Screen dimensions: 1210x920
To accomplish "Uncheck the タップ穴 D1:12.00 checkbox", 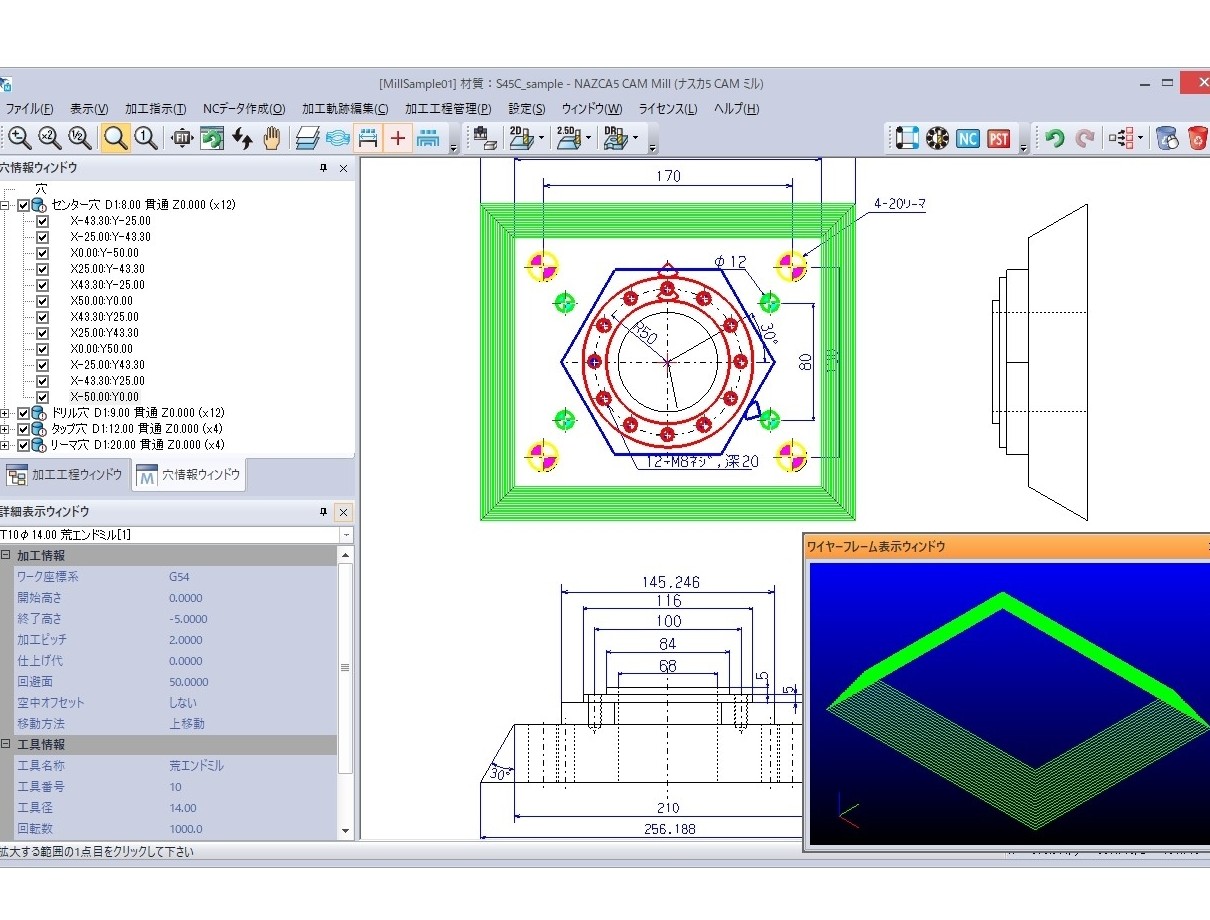I will tap(24, 429).
